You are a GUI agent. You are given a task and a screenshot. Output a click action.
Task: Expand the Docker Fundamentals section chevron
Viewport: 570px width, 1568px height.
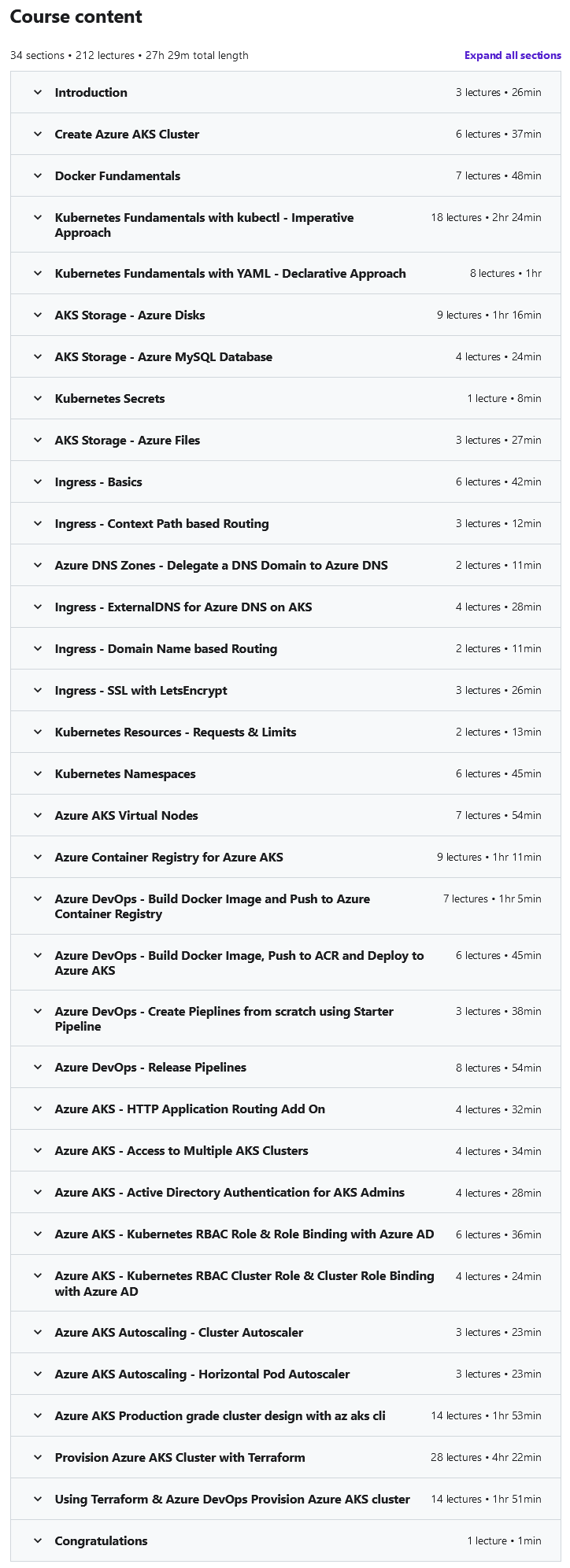click(x=38, y=175)
